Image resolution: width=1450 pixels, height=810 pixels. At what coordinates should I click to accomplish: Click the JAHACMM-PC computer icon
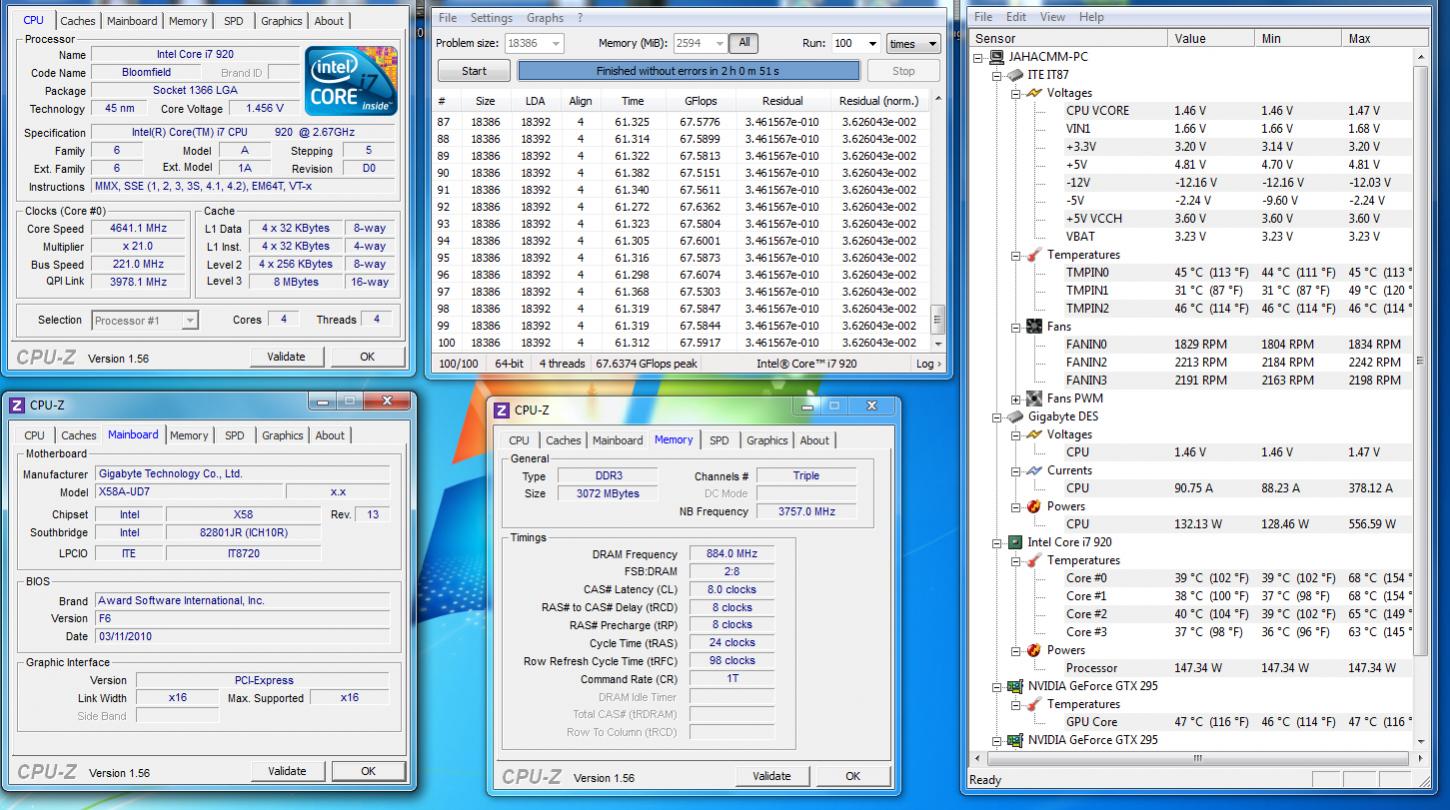tap(997, 57)
